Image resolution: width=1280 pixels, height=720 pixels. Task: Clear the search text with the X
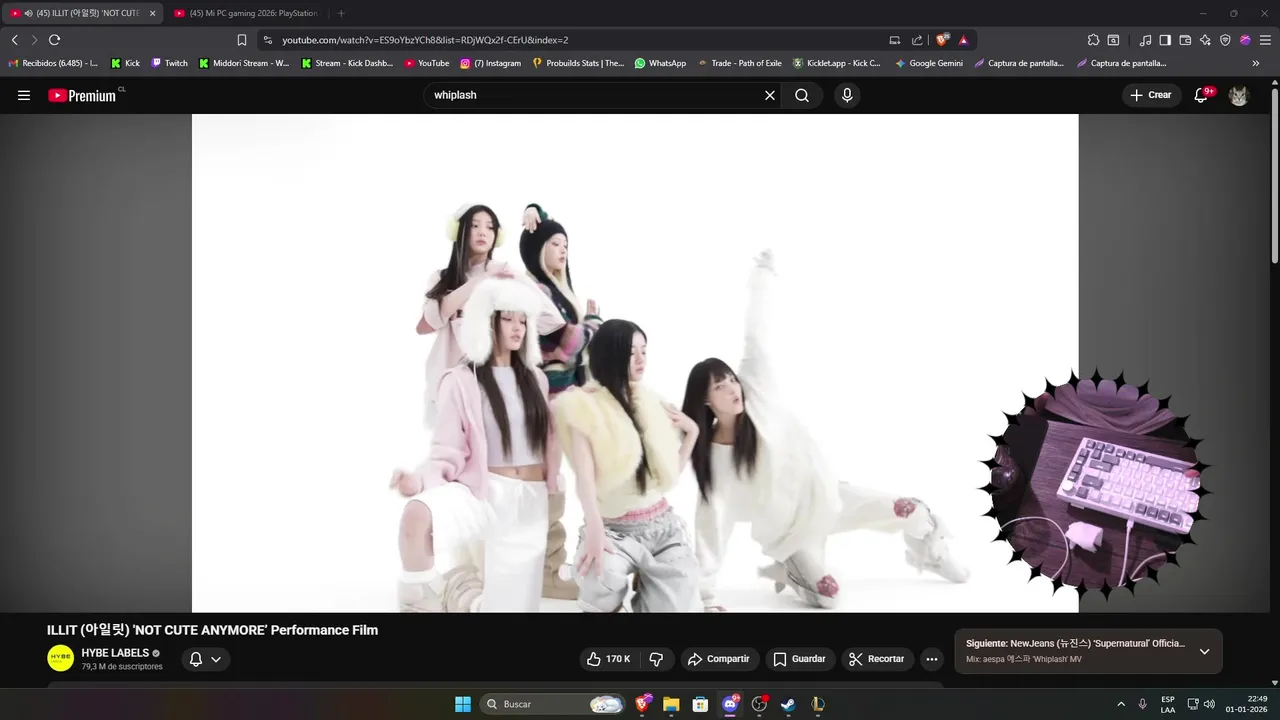tap(770, 95)
